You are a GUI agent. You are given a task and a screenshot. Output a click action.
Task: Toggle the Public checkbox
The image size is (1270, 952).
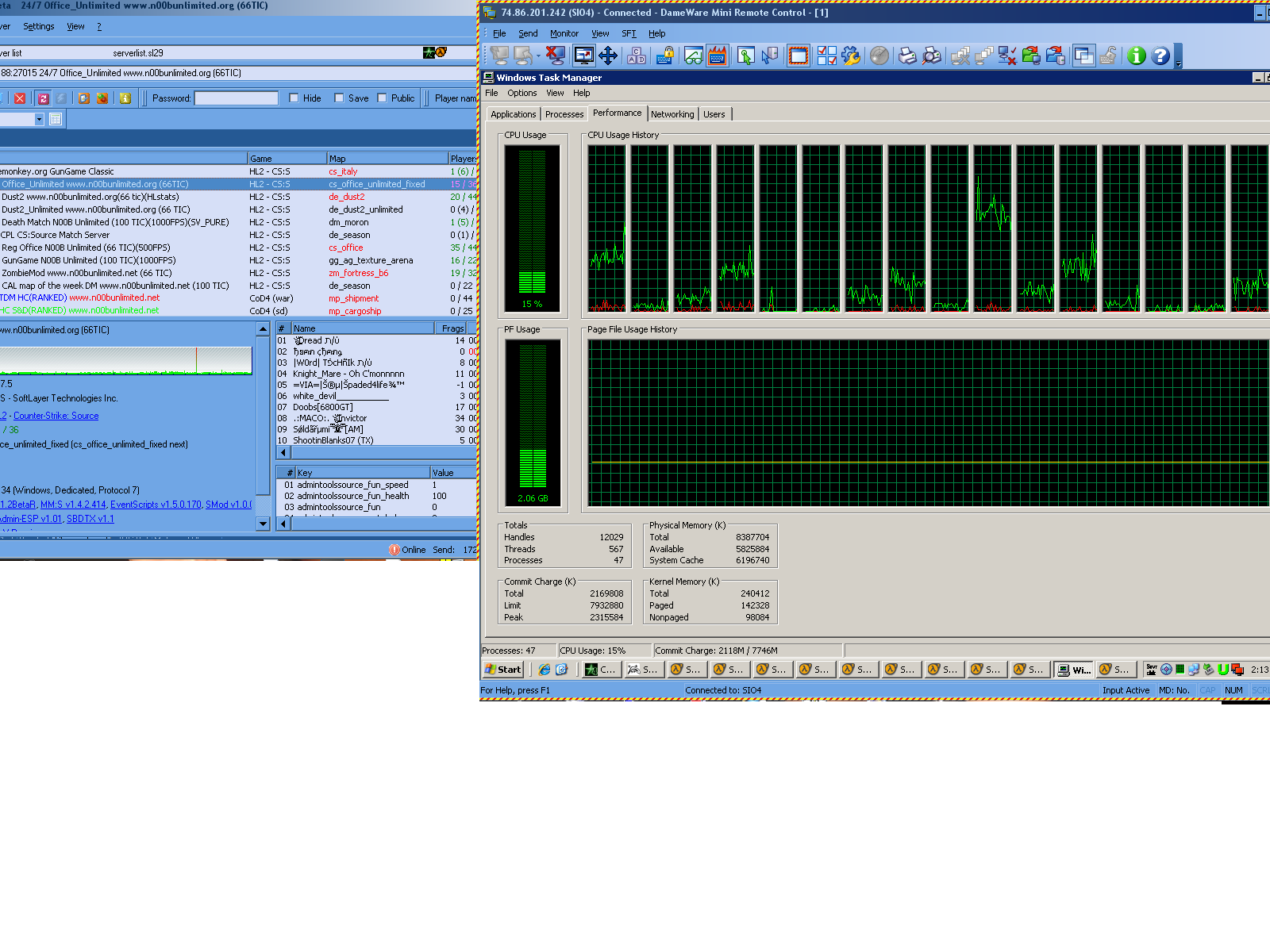(x=382, y=98)
